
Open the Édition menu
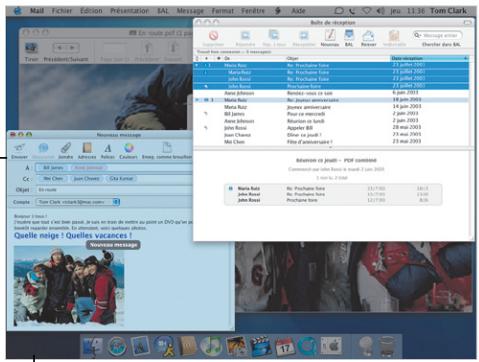tap(91, 11)
